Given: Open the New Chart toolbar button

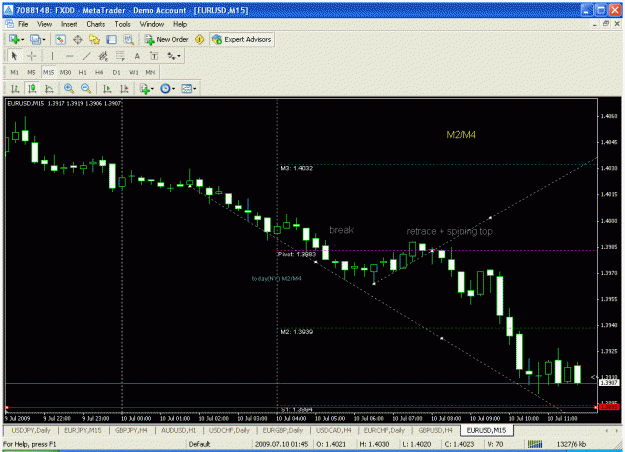Looking at the screenshot, I should 14,39.
